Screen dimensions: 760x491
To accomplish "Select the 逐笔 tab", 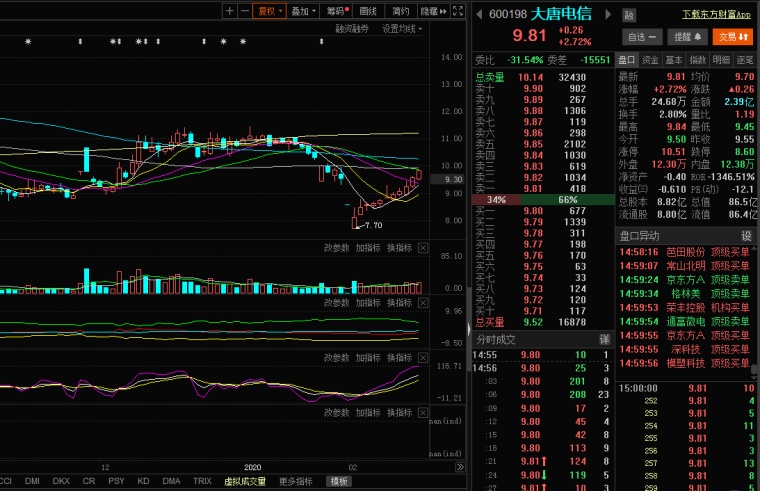I will click(x=745, y=60).
